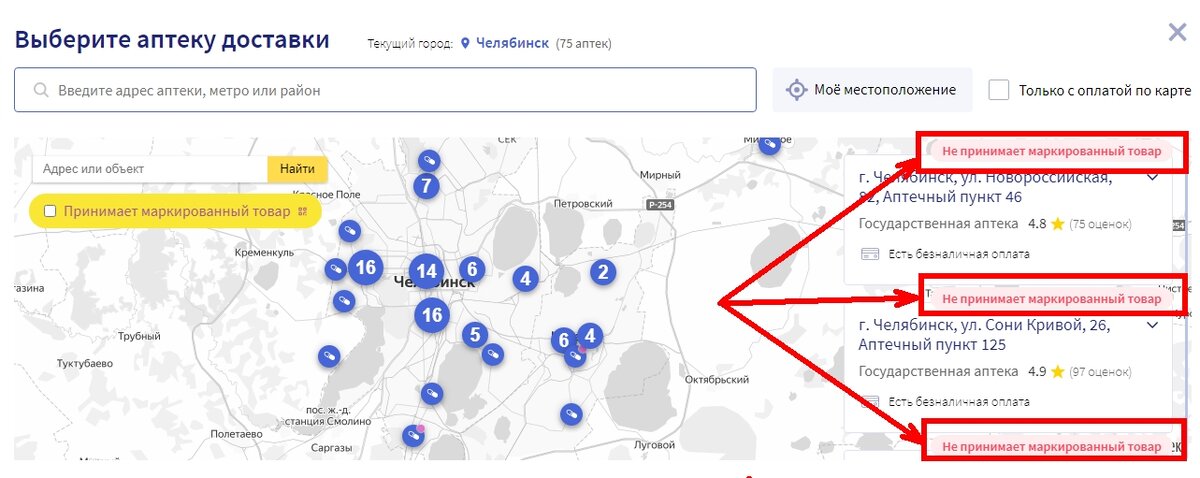Viewport: 1200px width, 478px height.
Task: Open ул. Новороссийская Аптечный пункт 46 listing
Action: [985, 187]
